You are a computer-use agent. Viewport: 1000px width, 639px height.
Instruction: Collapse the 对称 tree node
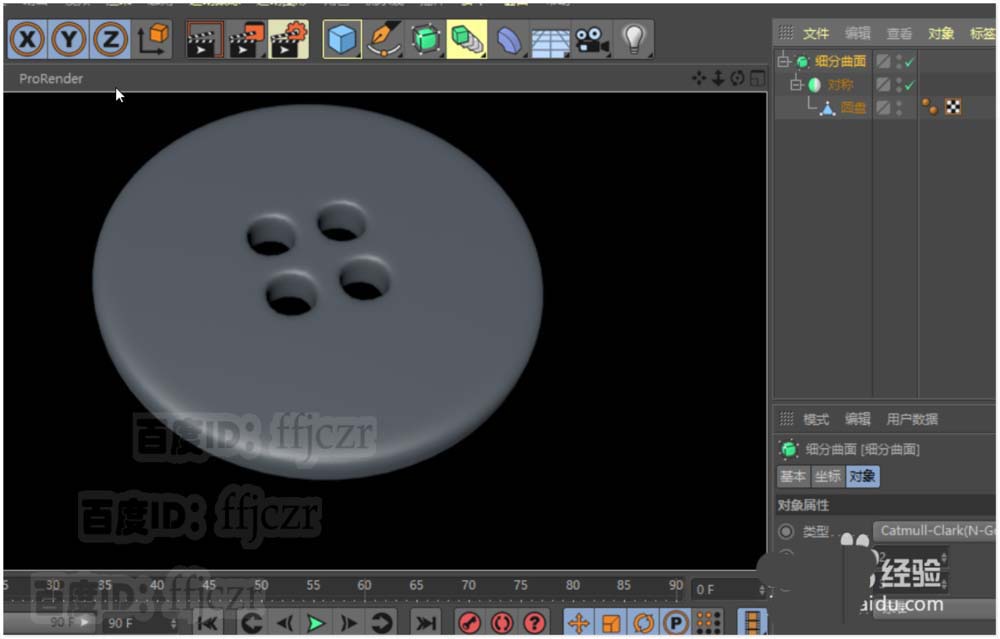(x=796, y=85)
